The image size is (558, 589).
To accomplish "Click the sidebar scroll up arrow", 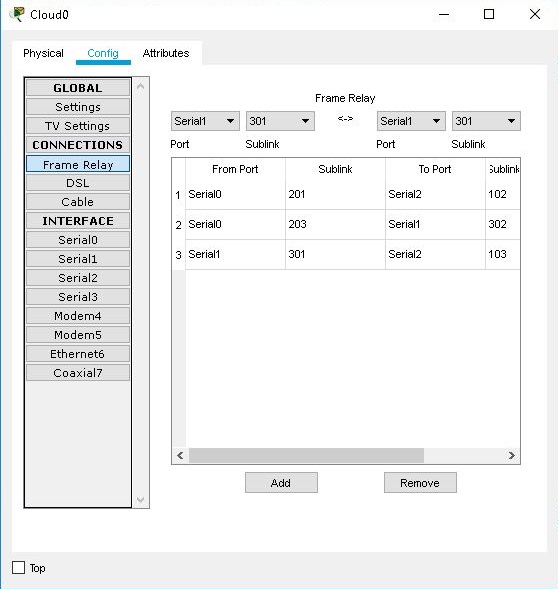I will point(141,86).
